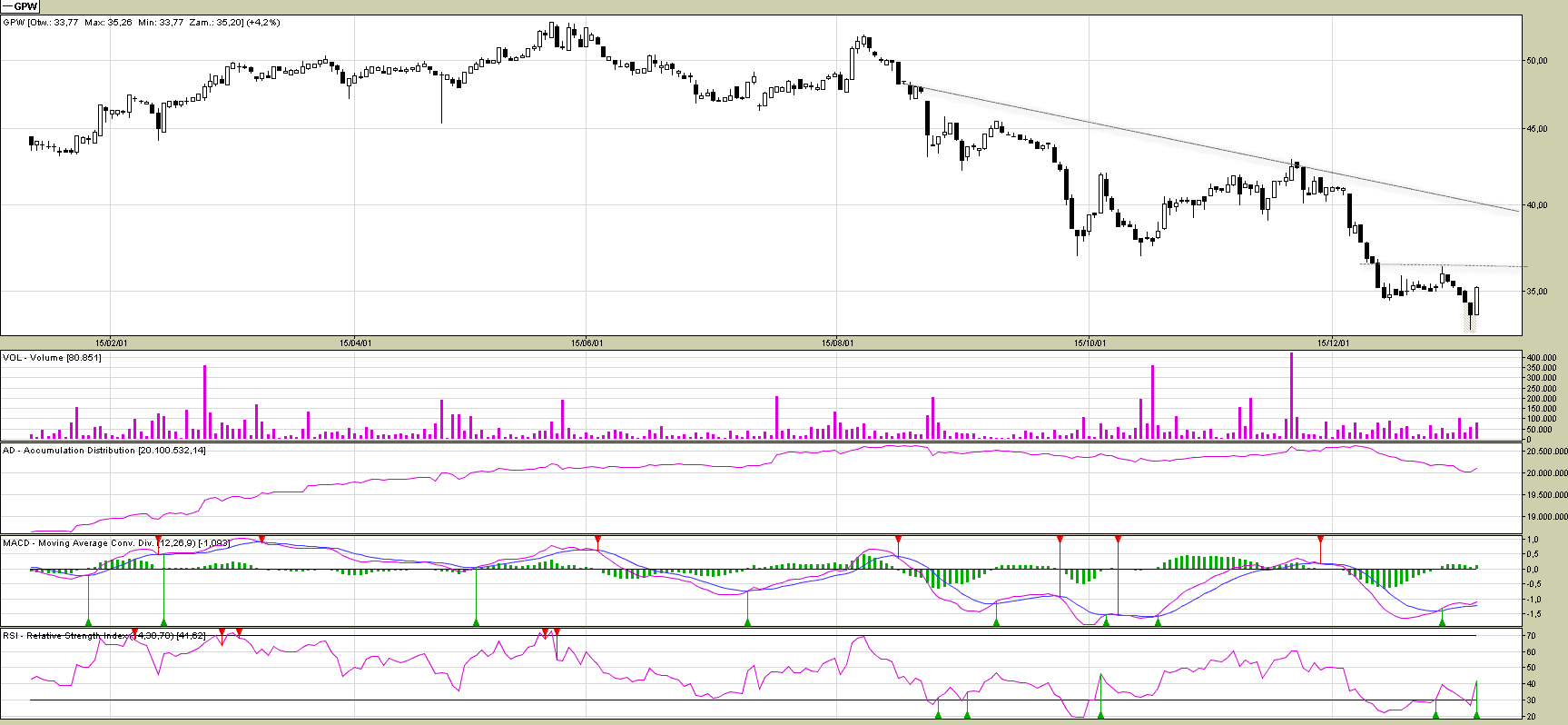
Task: Click the rightmost red MACD sell marker
Action: click(1320, 540)
